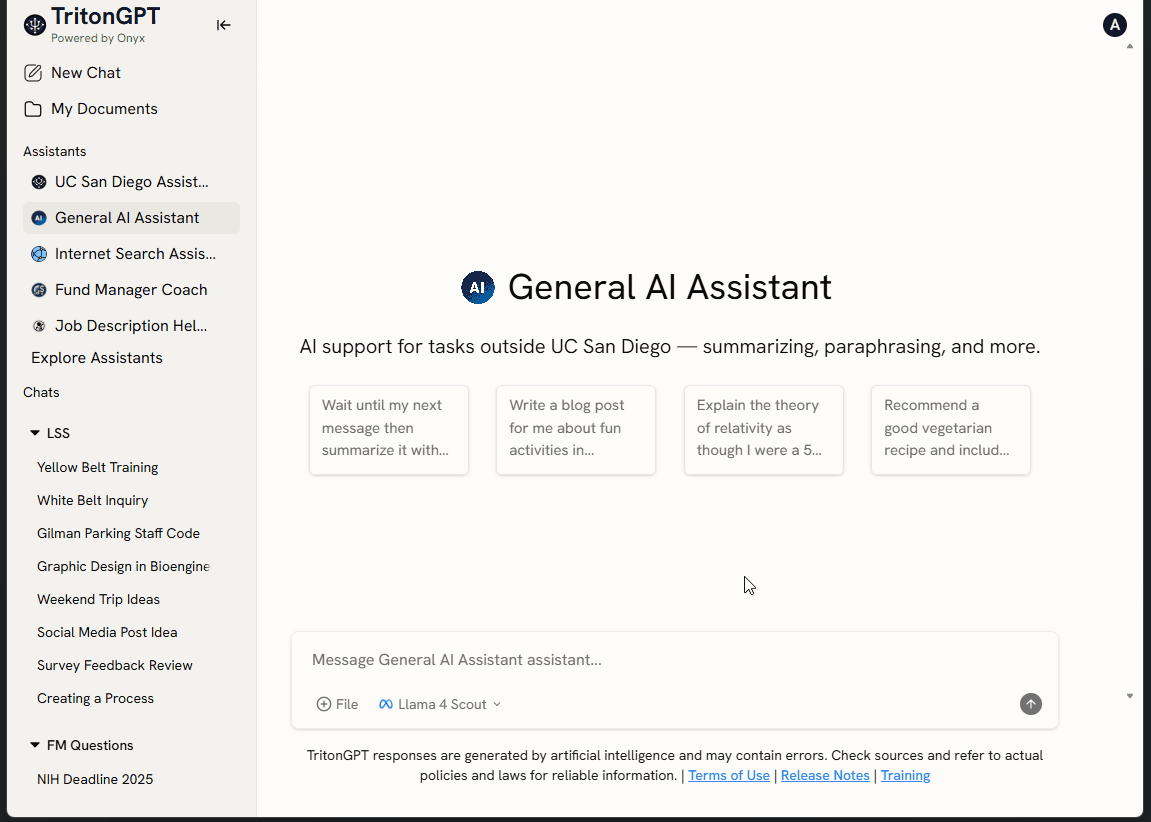Click the message input field

(660, 660)
